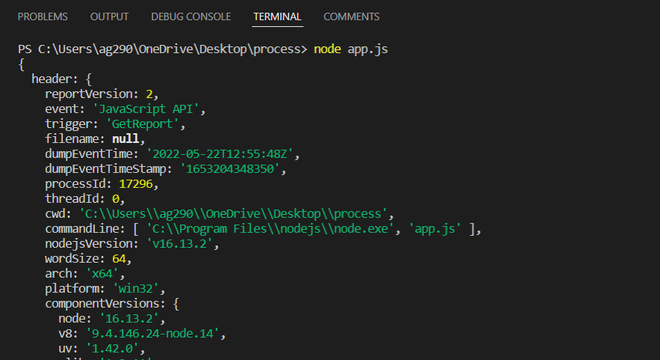Click the 'node app.js' command text
This screenshot has width=660, height=360.
351,49
